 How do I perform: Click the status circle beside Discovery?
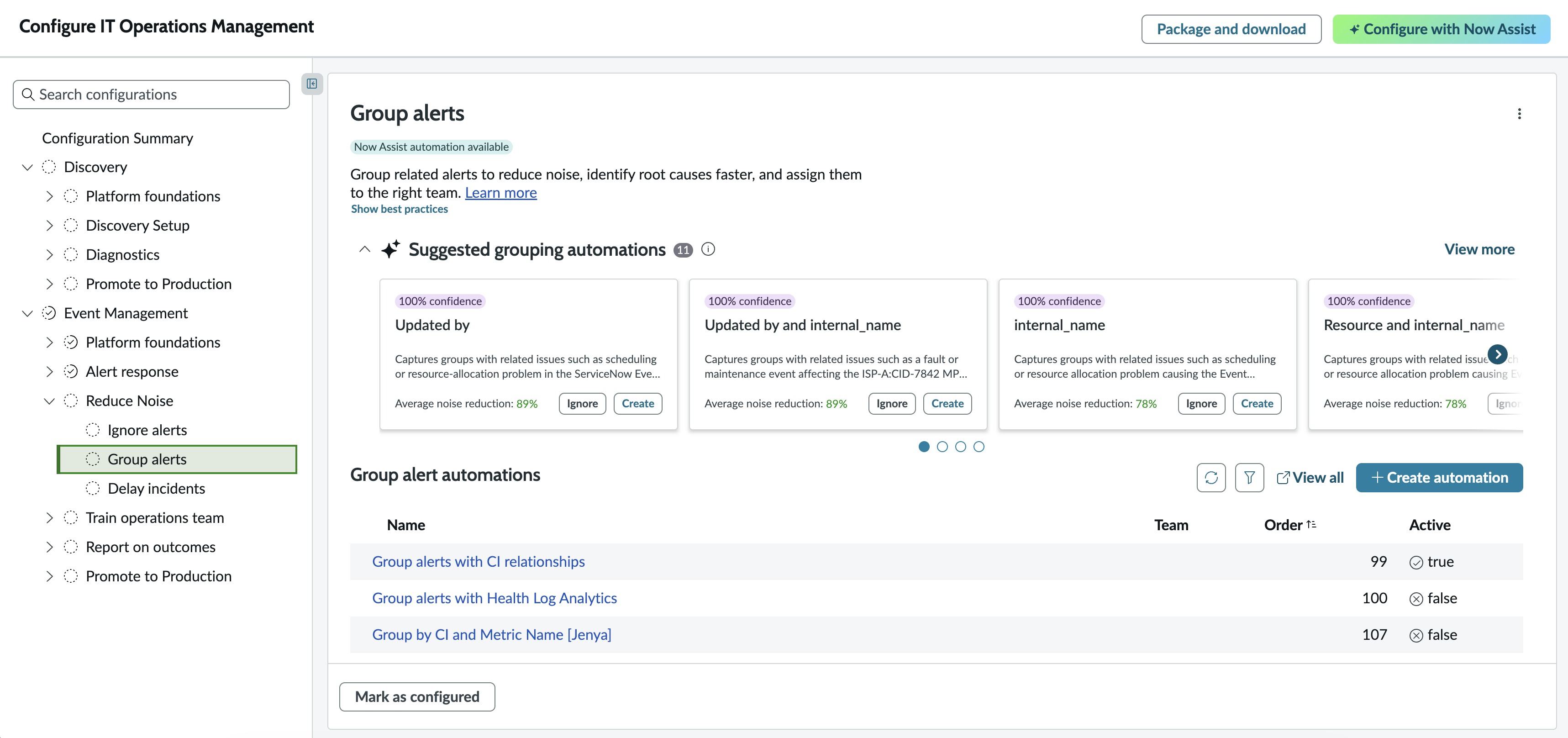tap(49, 167)
